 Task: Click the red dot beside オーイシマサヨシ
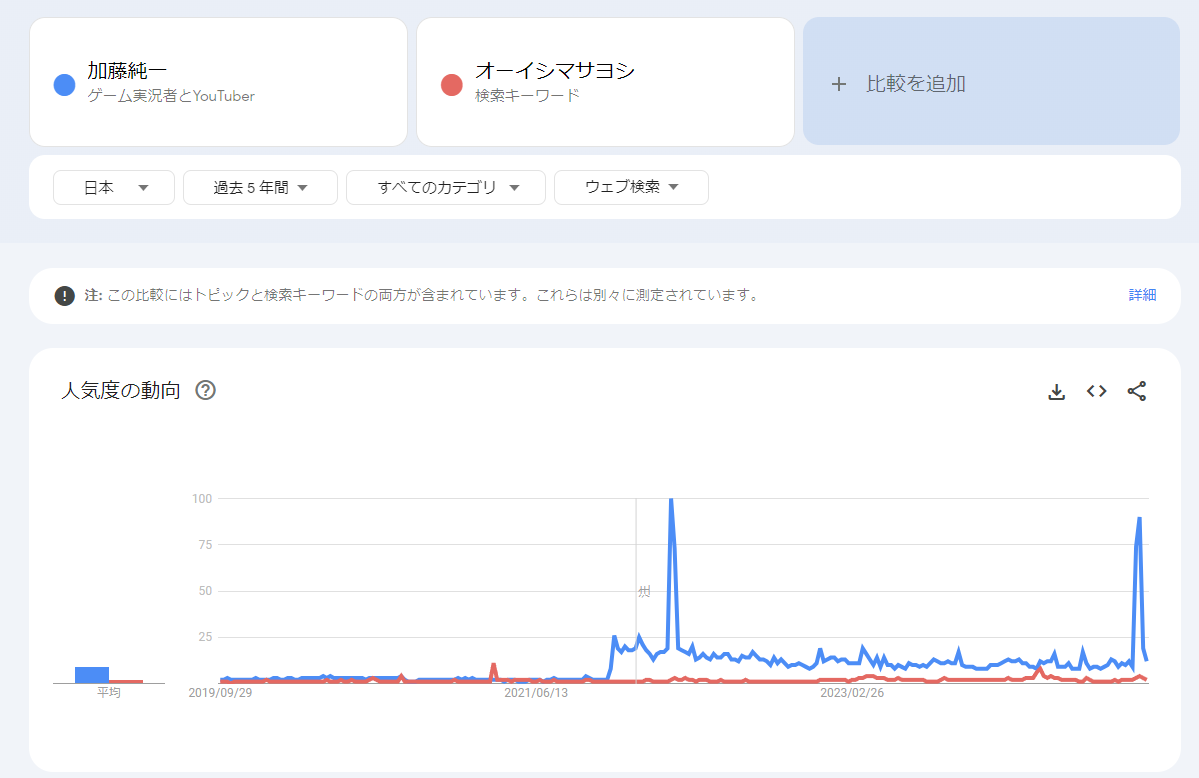pyautogui.click(x=452, y=85)
